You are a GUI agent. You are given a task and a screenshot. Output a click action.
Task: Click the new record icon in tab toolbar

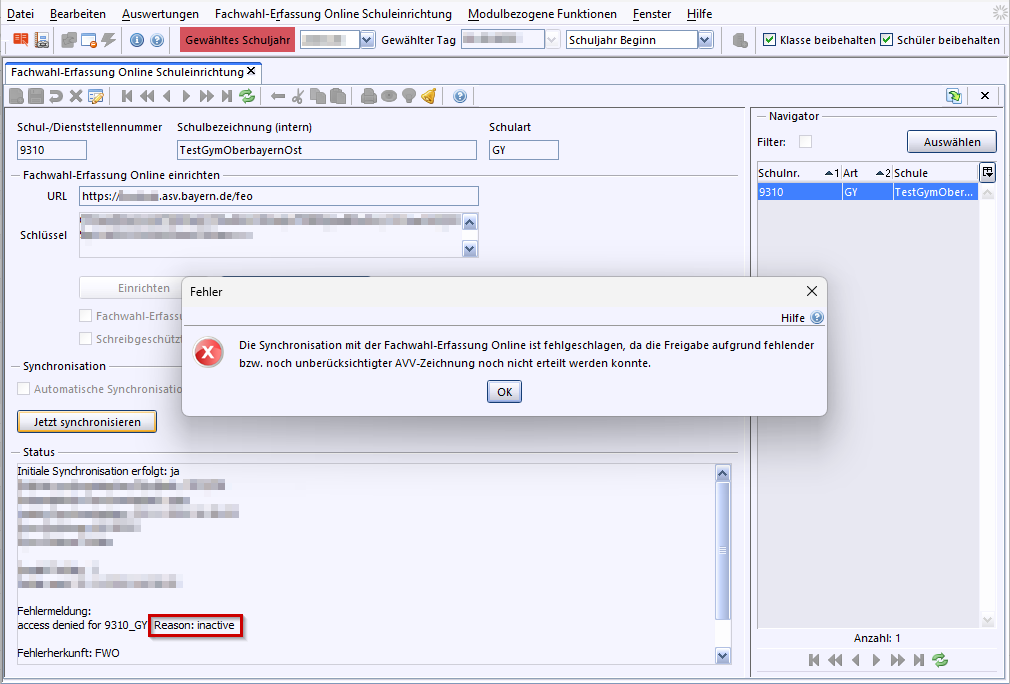[17, 97]
